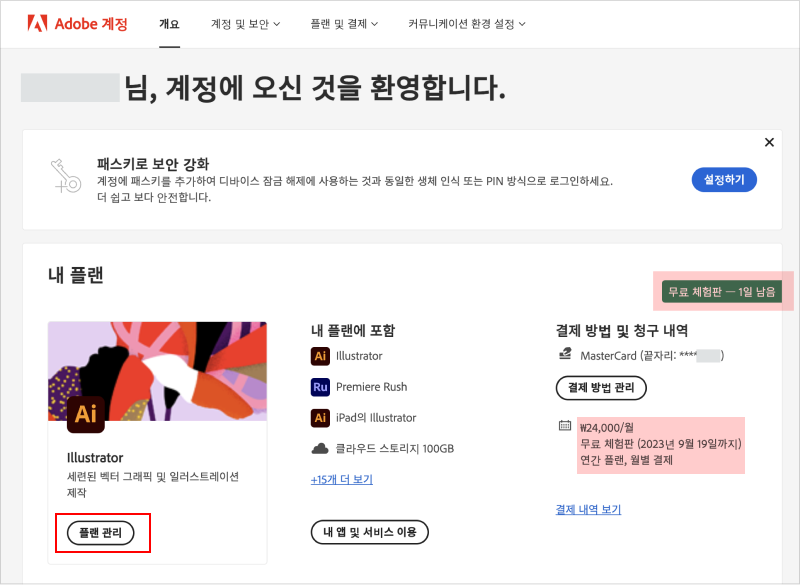Close the passkey security banner
800x585 pixels.
[x=769, y=142]
